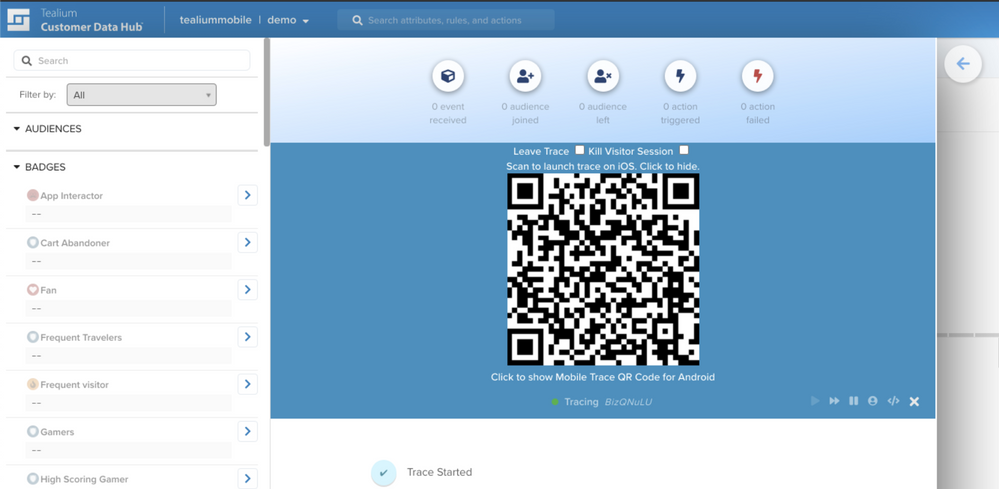Expand the App Interactor badge details

(x=247, y=195)
